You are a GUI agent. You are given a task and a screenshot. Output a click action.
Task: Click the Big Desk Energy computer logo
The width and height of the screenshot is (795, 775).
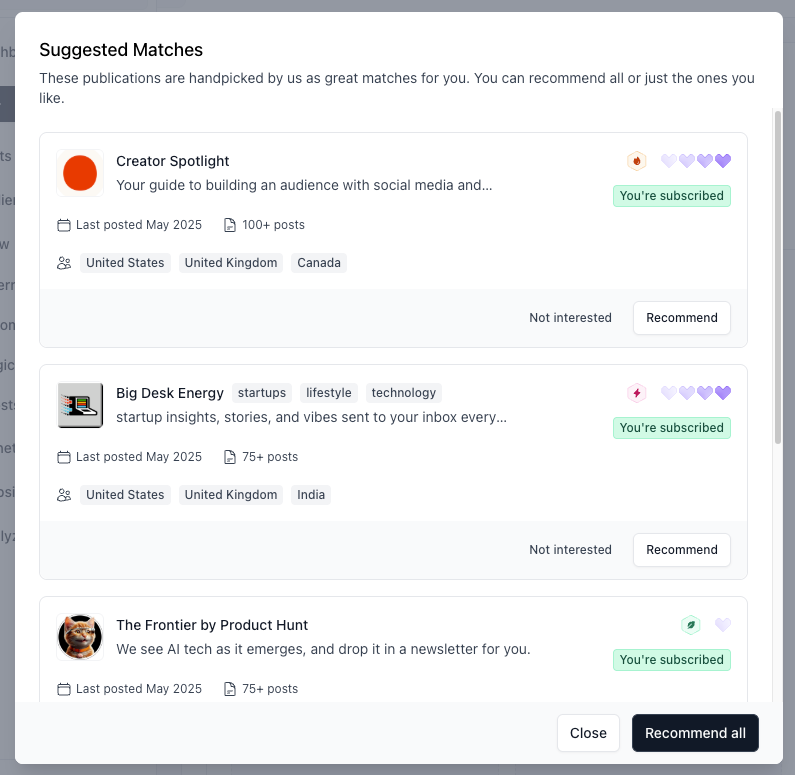point(80,405)
